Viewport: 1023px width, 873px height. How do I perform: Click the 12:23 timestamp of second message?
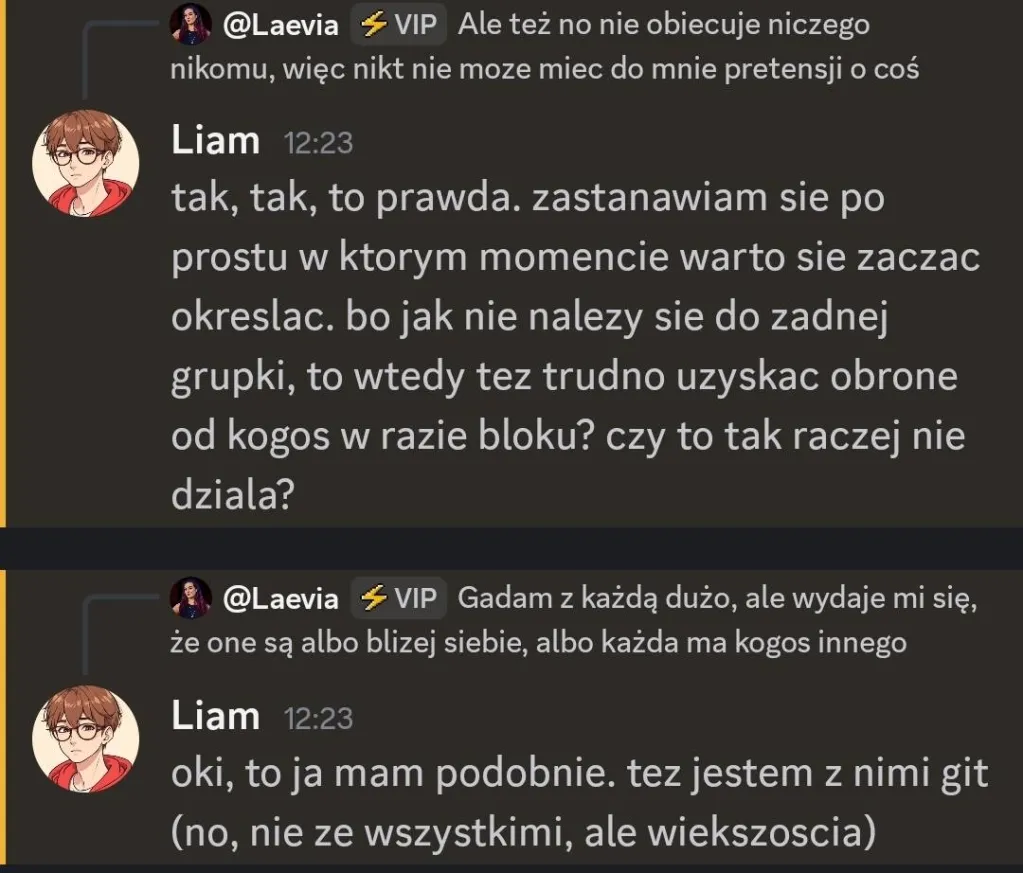coord(318,718)
